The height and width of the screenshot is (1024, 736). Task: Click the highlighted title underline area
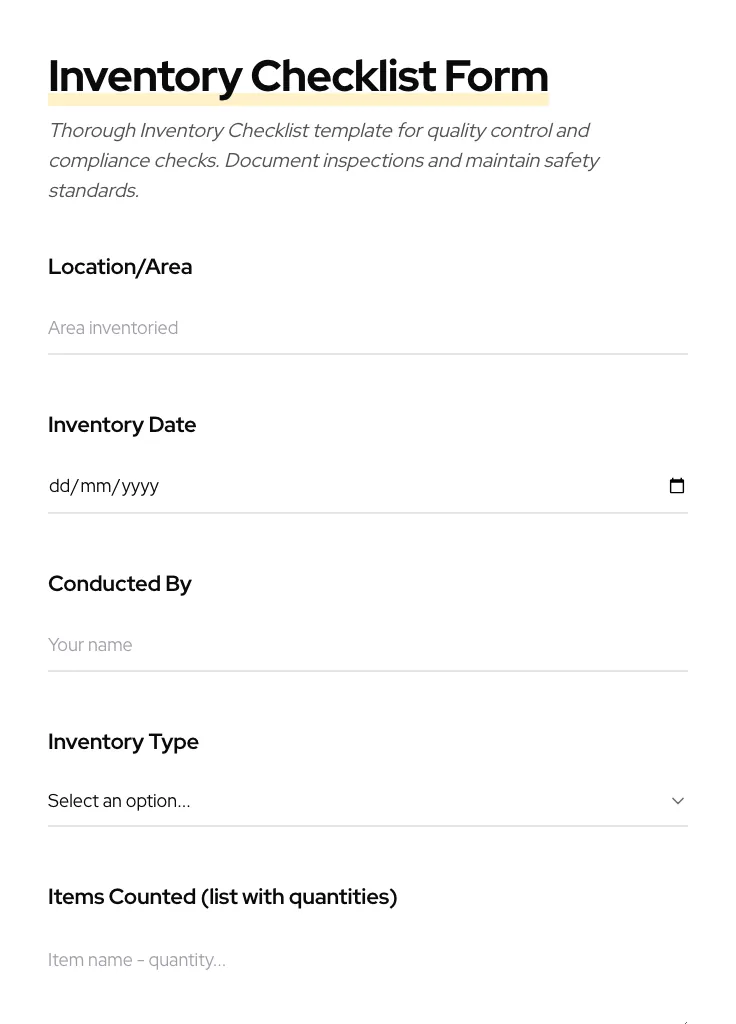coord(298,97)
